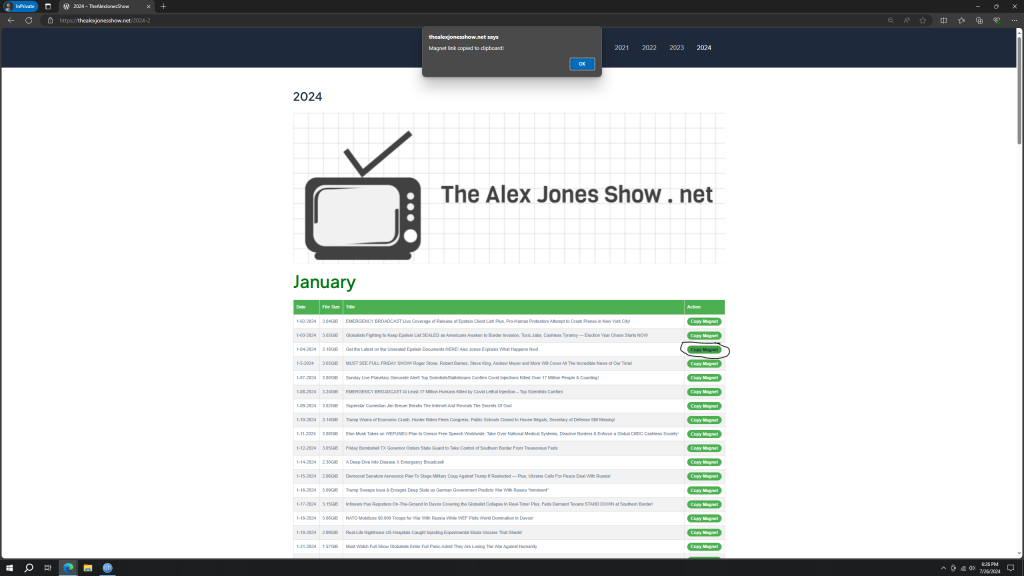Copy magnet for the 1-10-2024 episode

704,420
